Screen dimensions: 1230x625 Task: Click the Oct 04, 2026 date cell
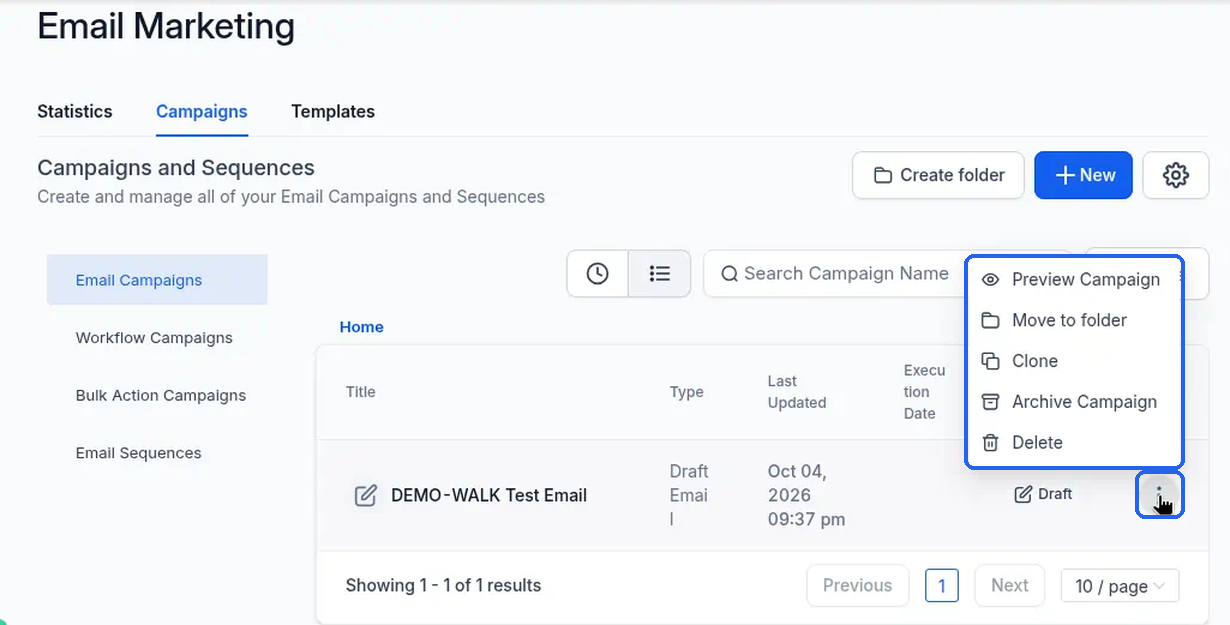(x=806, y=495)
